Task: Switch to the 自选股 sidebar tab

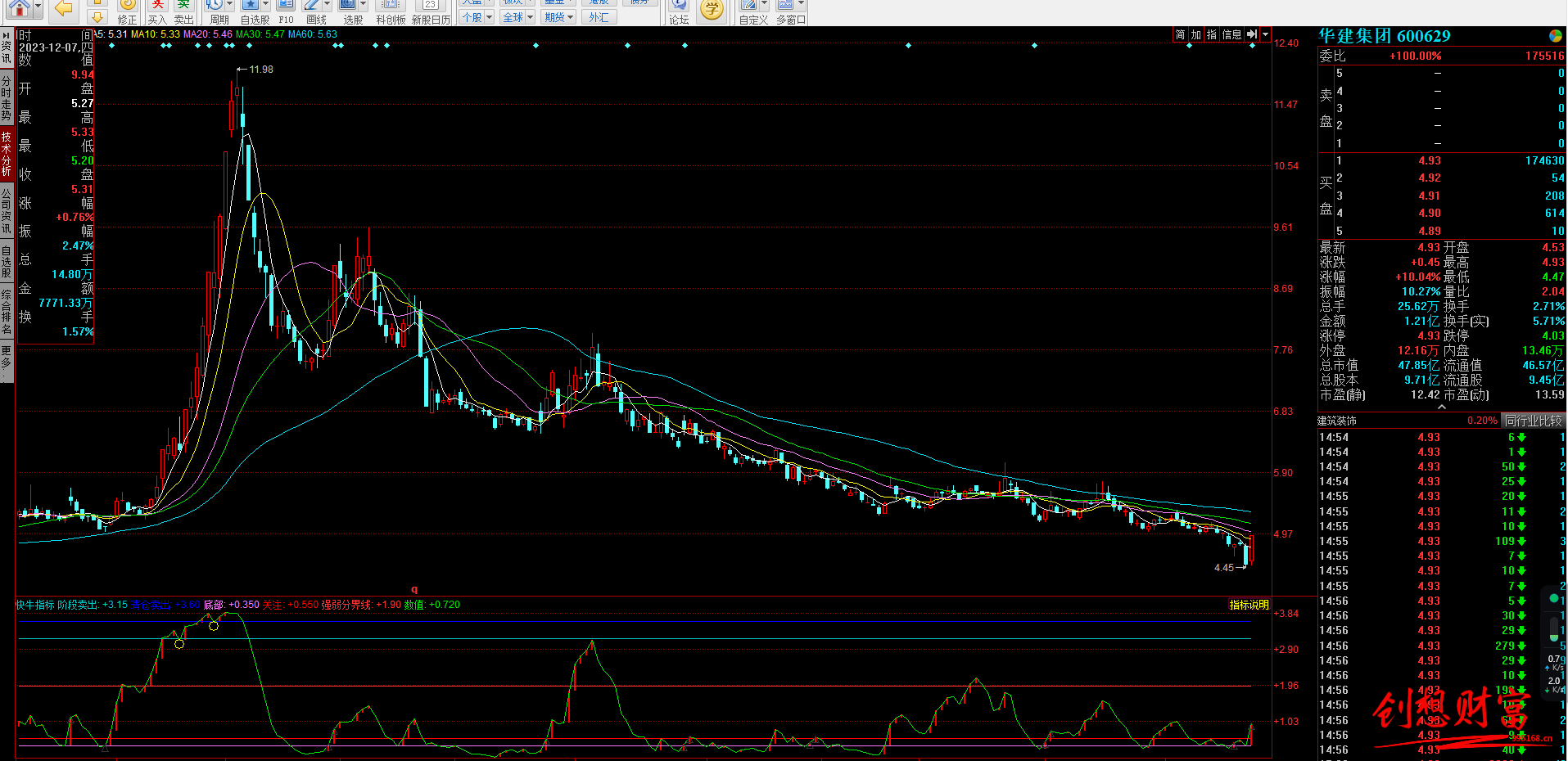Action: point(7,261)
